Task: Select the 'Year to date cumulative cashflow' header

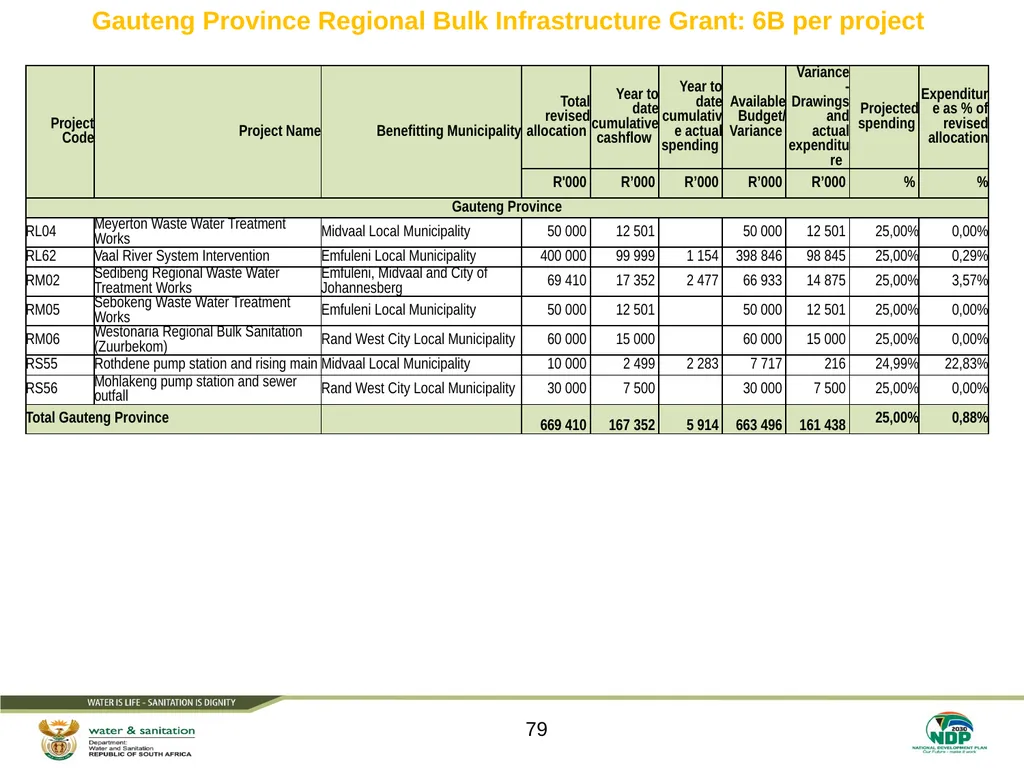Action: click(x=625, y=116)
